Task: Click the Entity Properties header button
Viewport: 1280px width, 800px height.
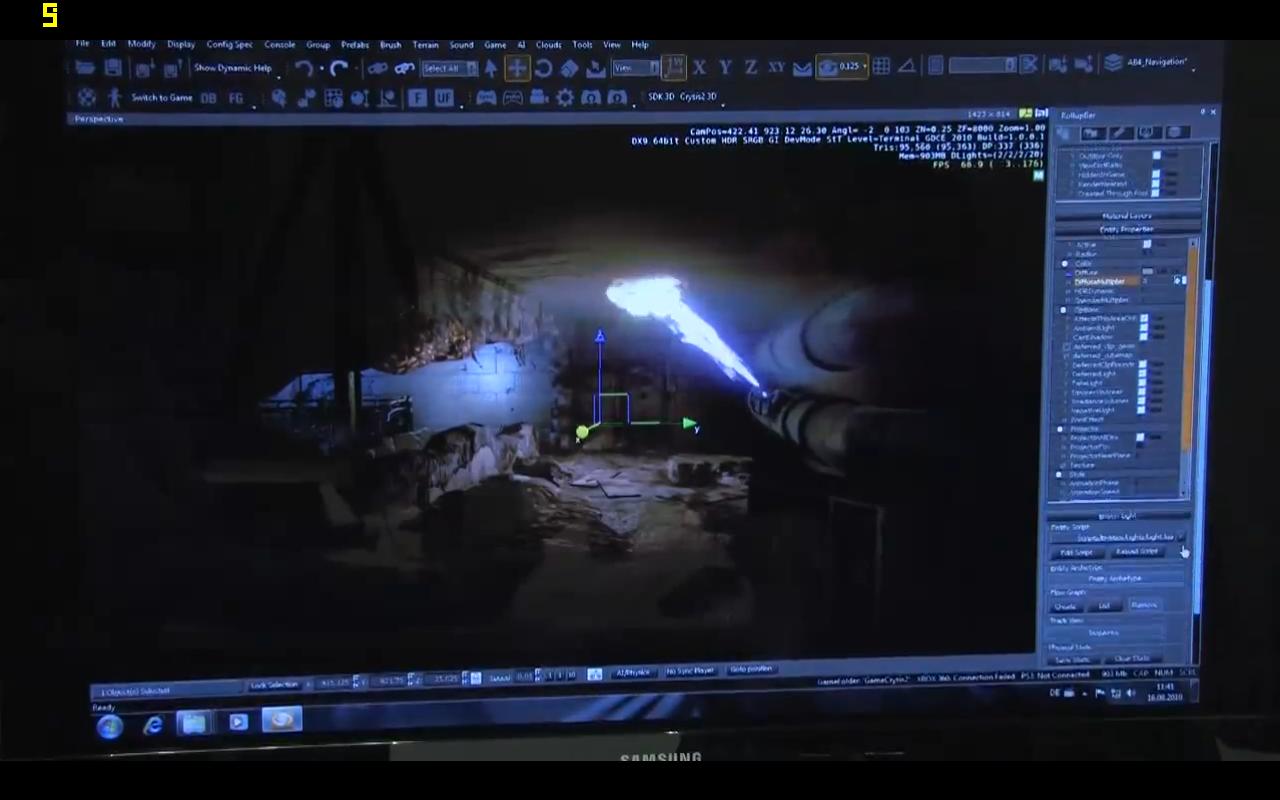Action: tap(1126, 229)
